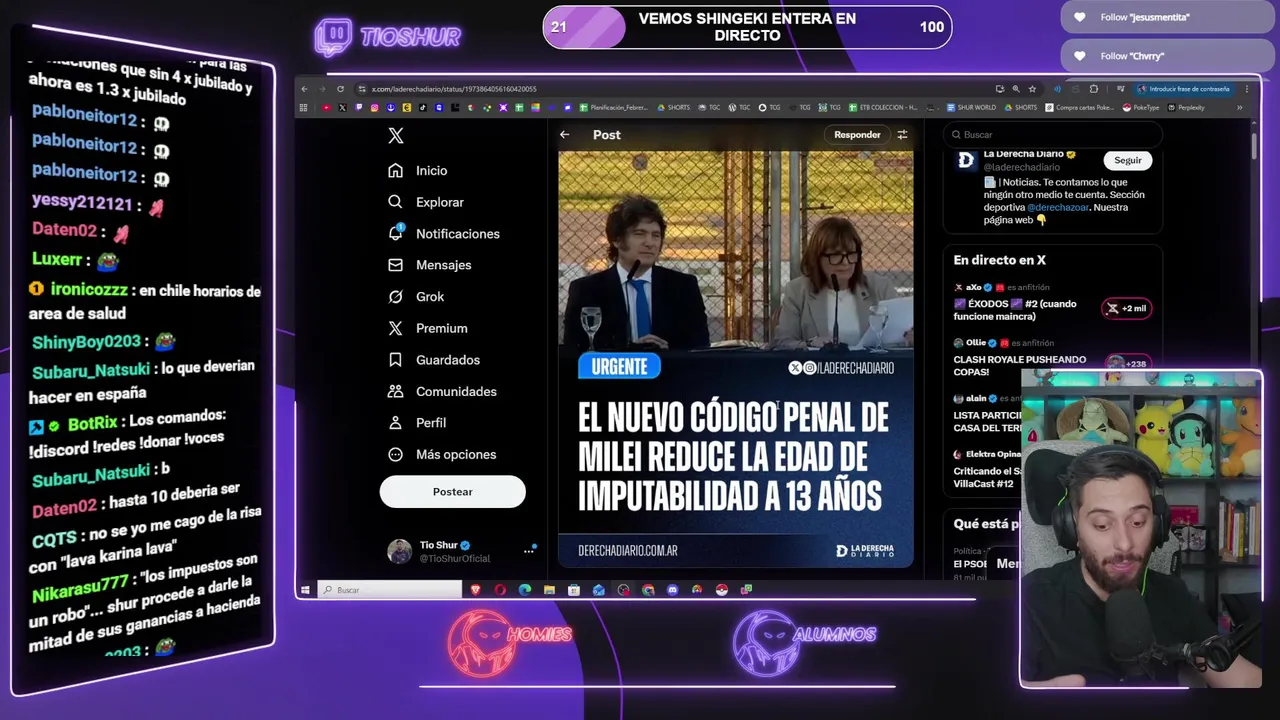
Task: Open the CLASH ROYALE PUSHEANDO COPAS broadcast
Action: (x=1020, y=365)
